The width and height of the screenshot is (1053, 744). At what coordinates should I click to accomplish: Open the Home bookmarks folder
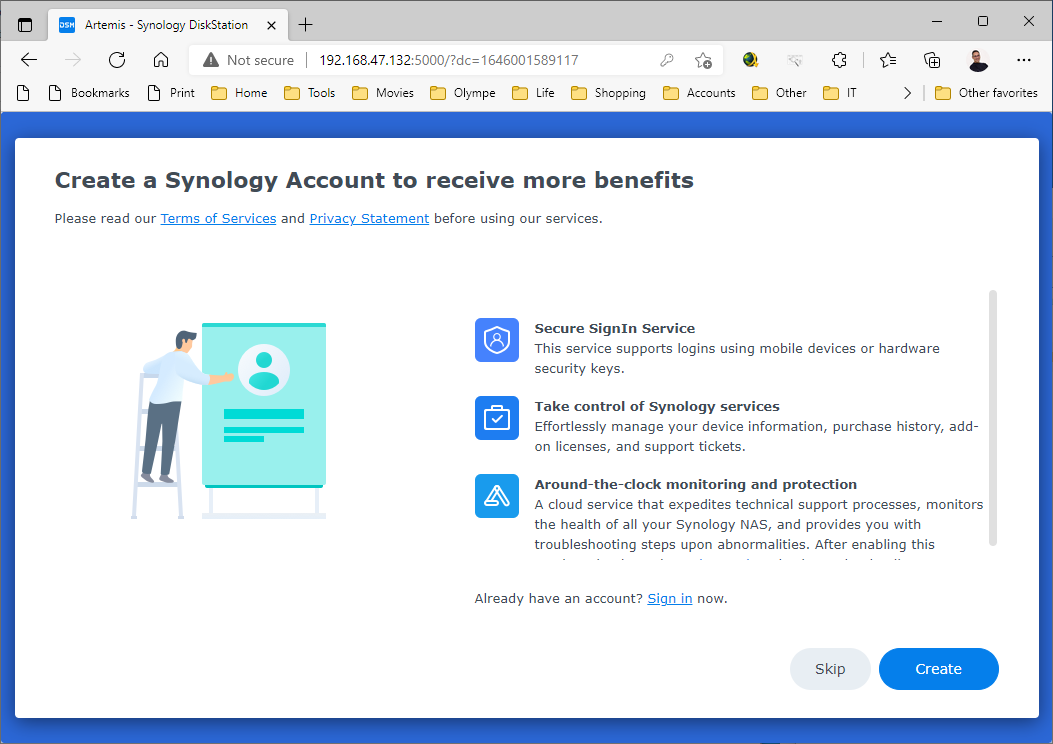coord(239,93)
